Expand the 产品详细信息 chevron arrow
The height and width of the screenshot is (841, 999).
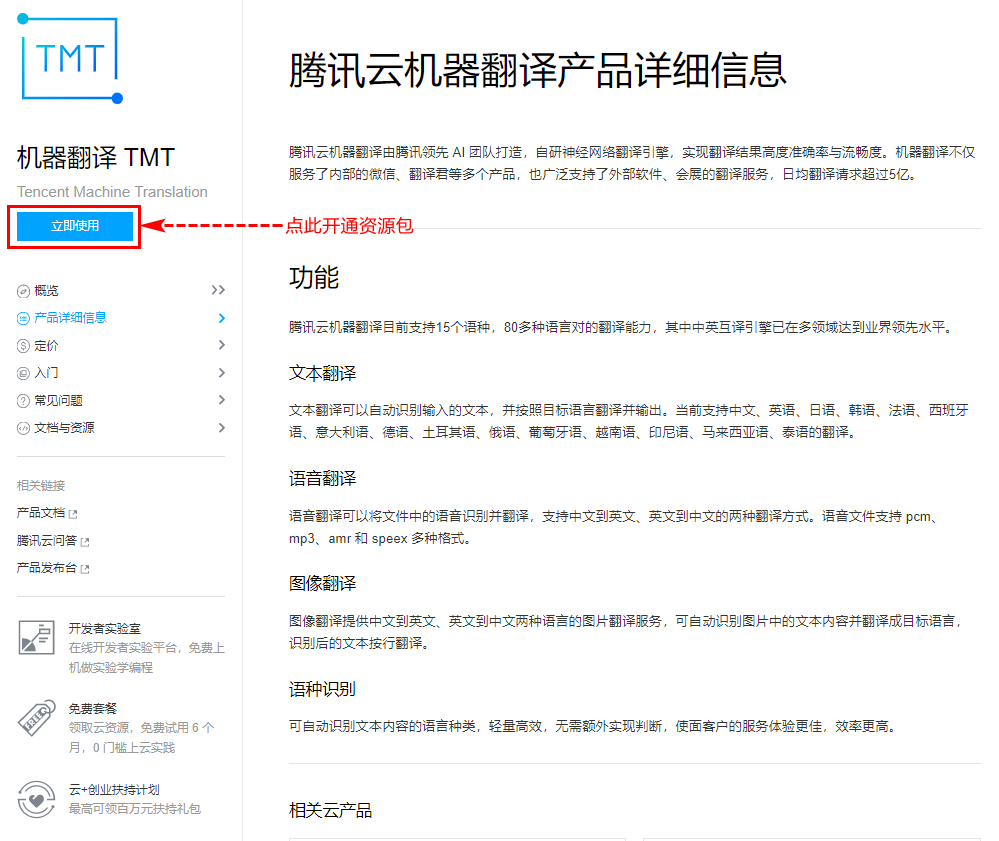pos(221,318)
